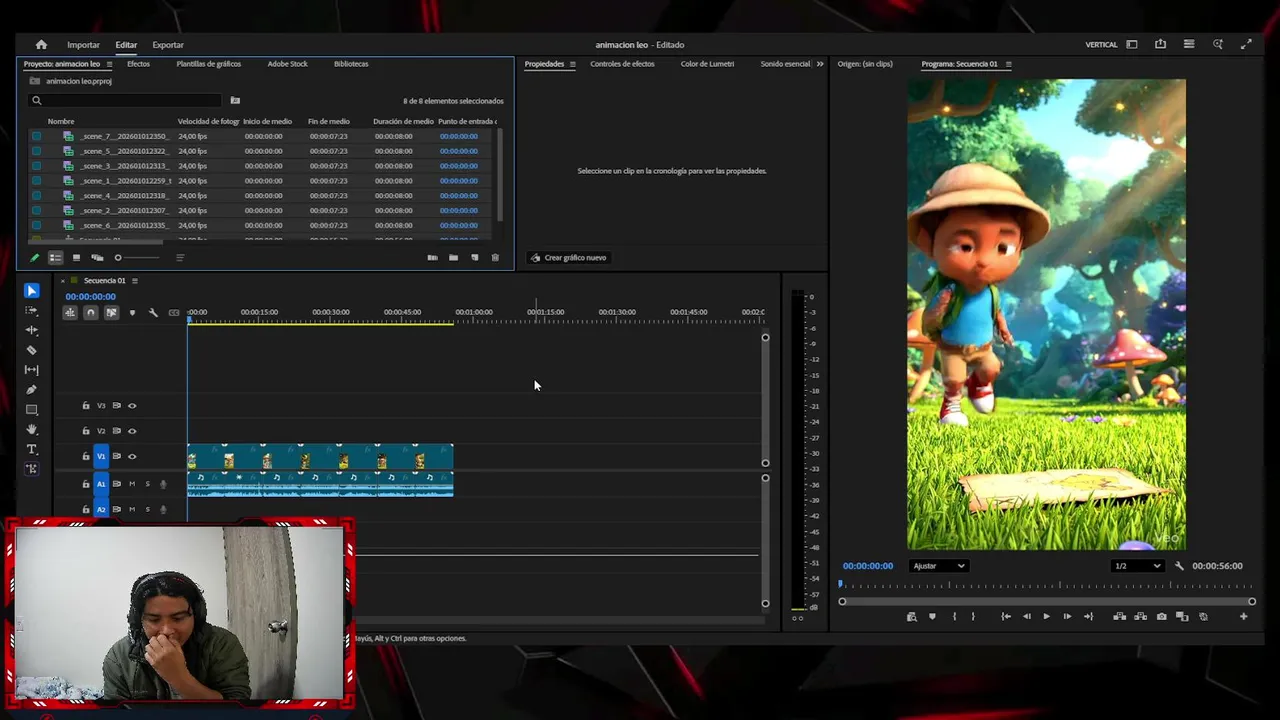Step forward one frame

point(1067,617)
